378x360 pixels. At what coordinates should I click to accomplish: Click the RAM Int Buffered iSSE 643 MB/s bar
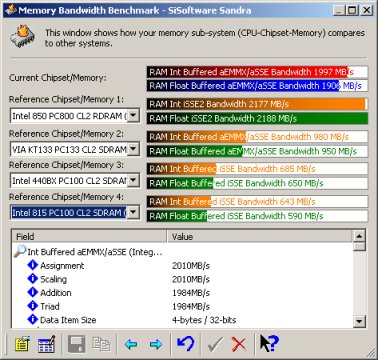click(x=257, y=201)
